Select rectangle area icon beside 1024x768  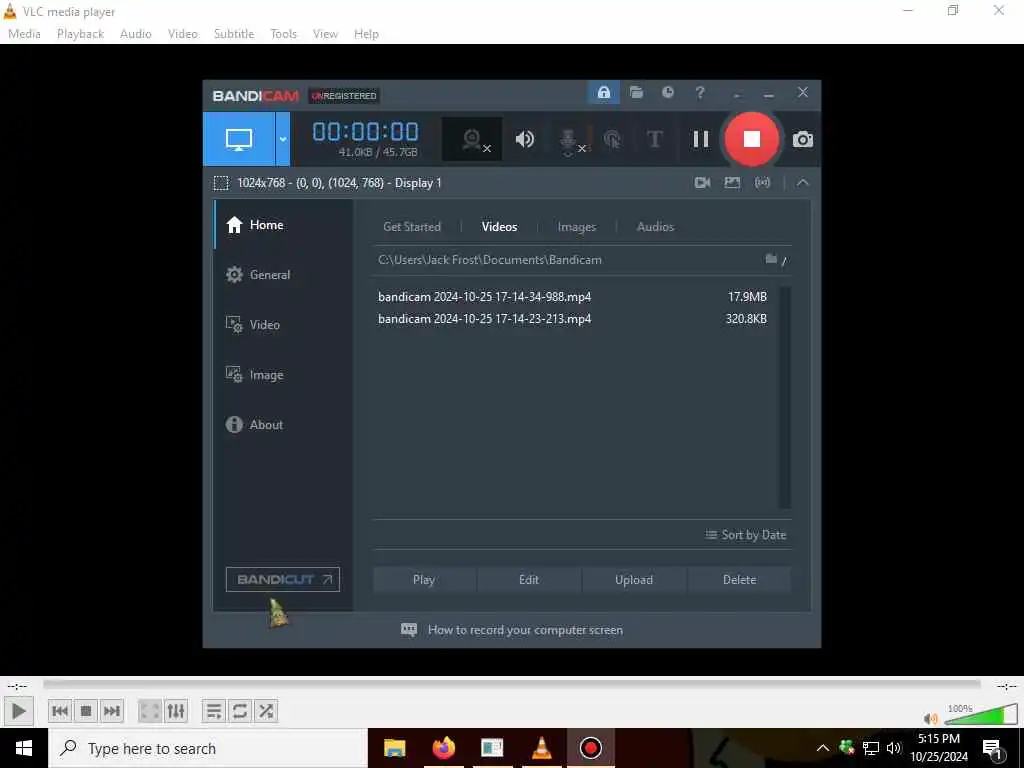tap(221, 183)
